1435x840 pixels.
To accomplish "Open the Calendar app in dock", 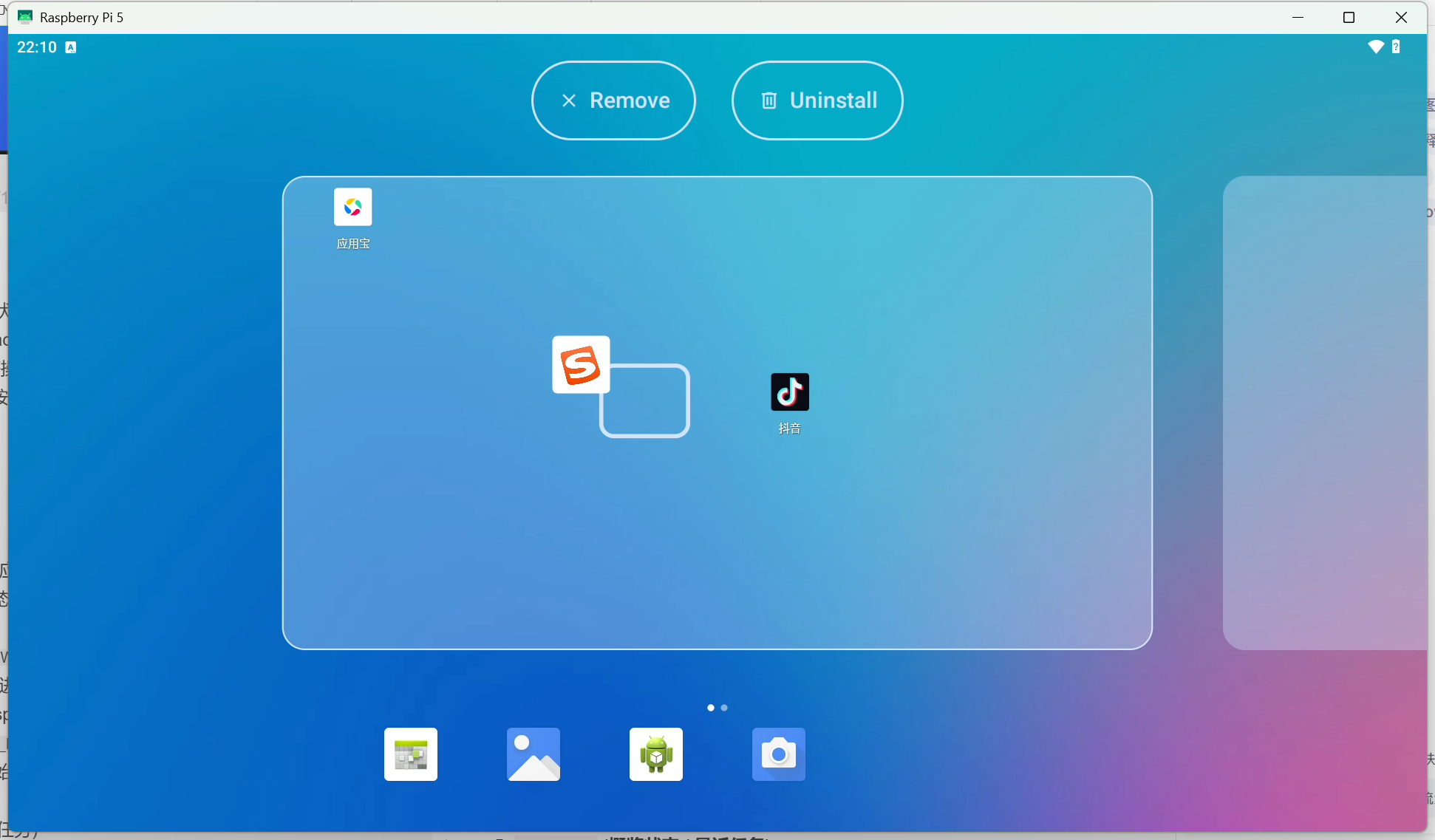I will (x=411, y=754).
